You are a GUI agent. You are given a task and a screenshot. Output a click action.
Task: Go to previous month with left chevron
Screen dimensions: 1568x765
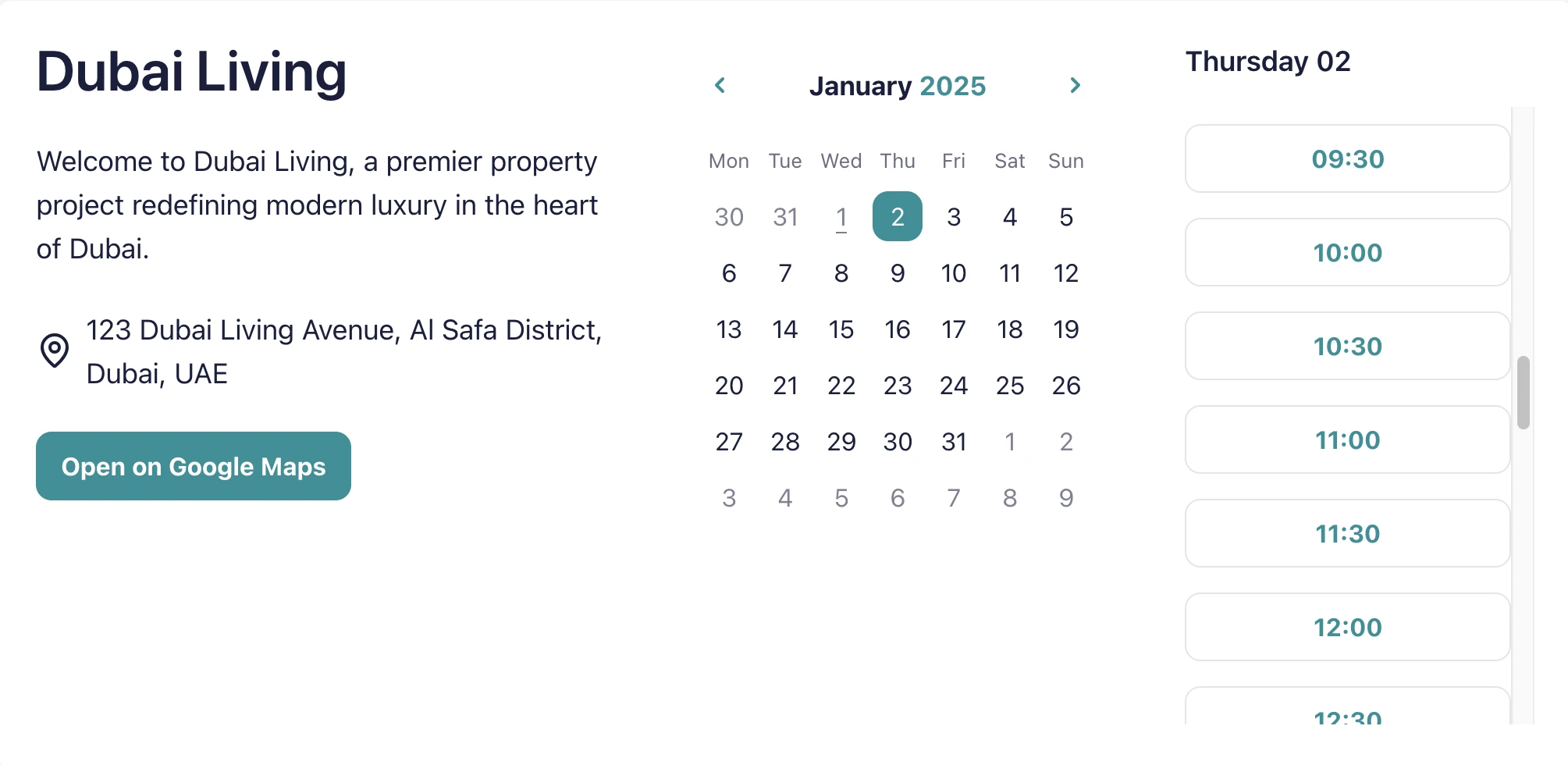pyautogui.click(x=720, y=85)
